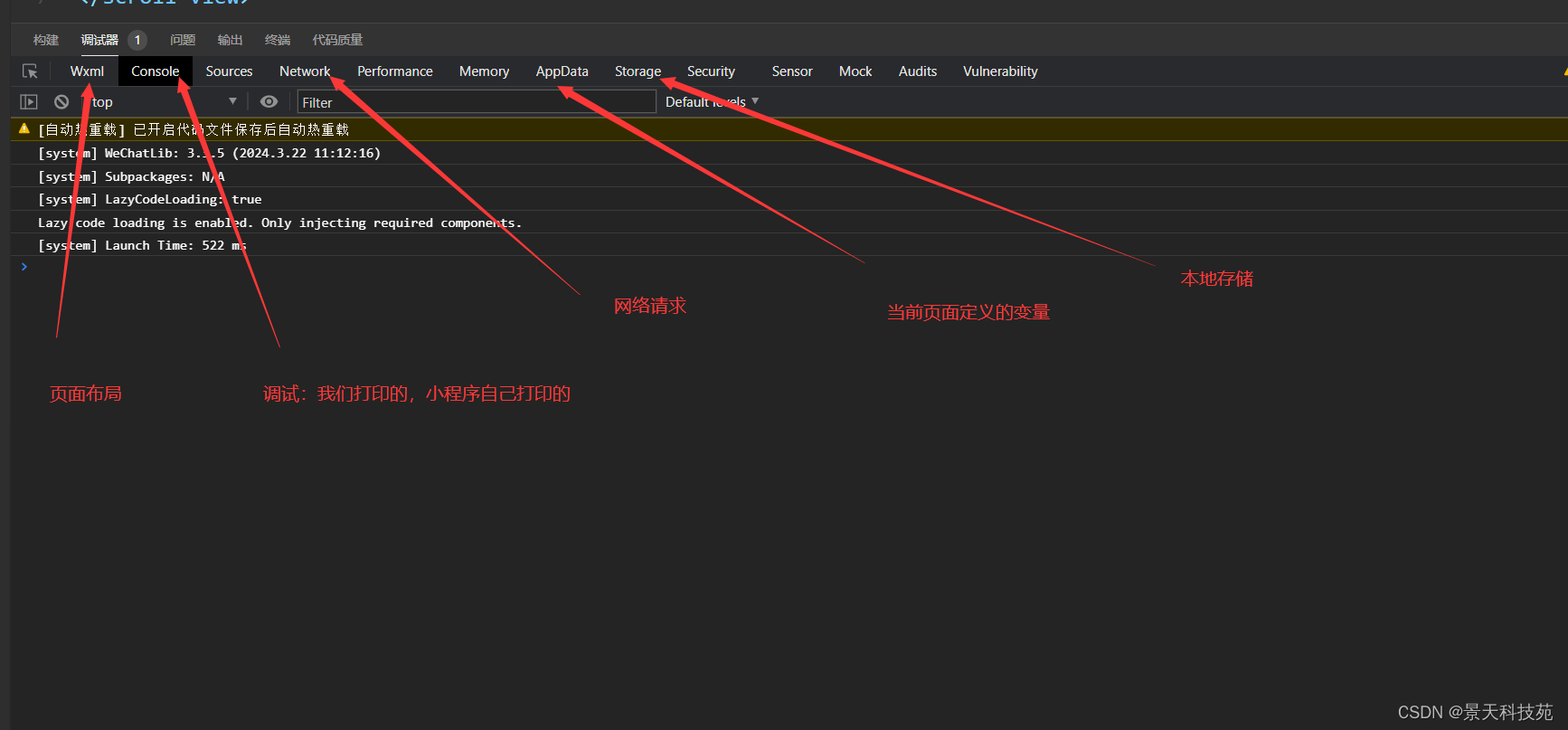The width and height of the screenshot is (1568, 730).
Task: Switch to the 构建 panel tab
Action: pyautogui.click(x=46, y=40)
